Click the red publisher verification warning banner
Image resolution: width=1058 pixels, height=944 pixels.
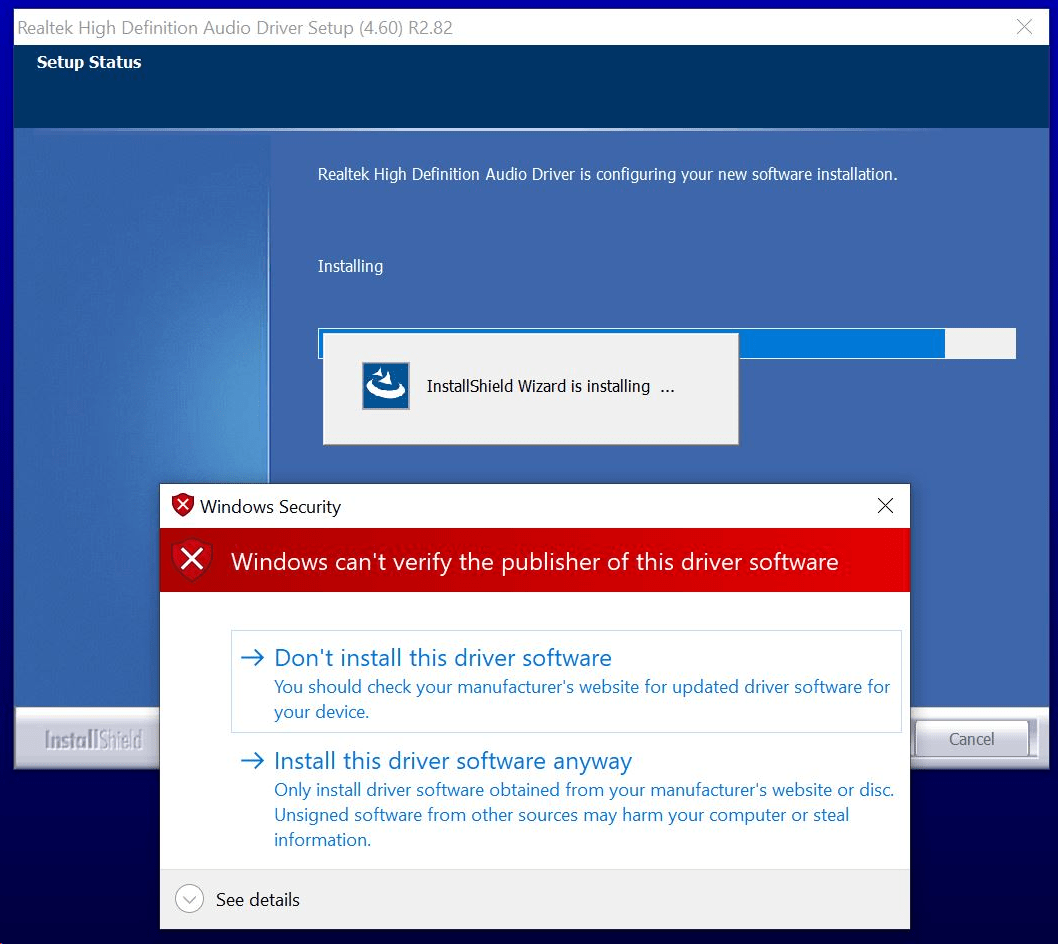(534, 560)
